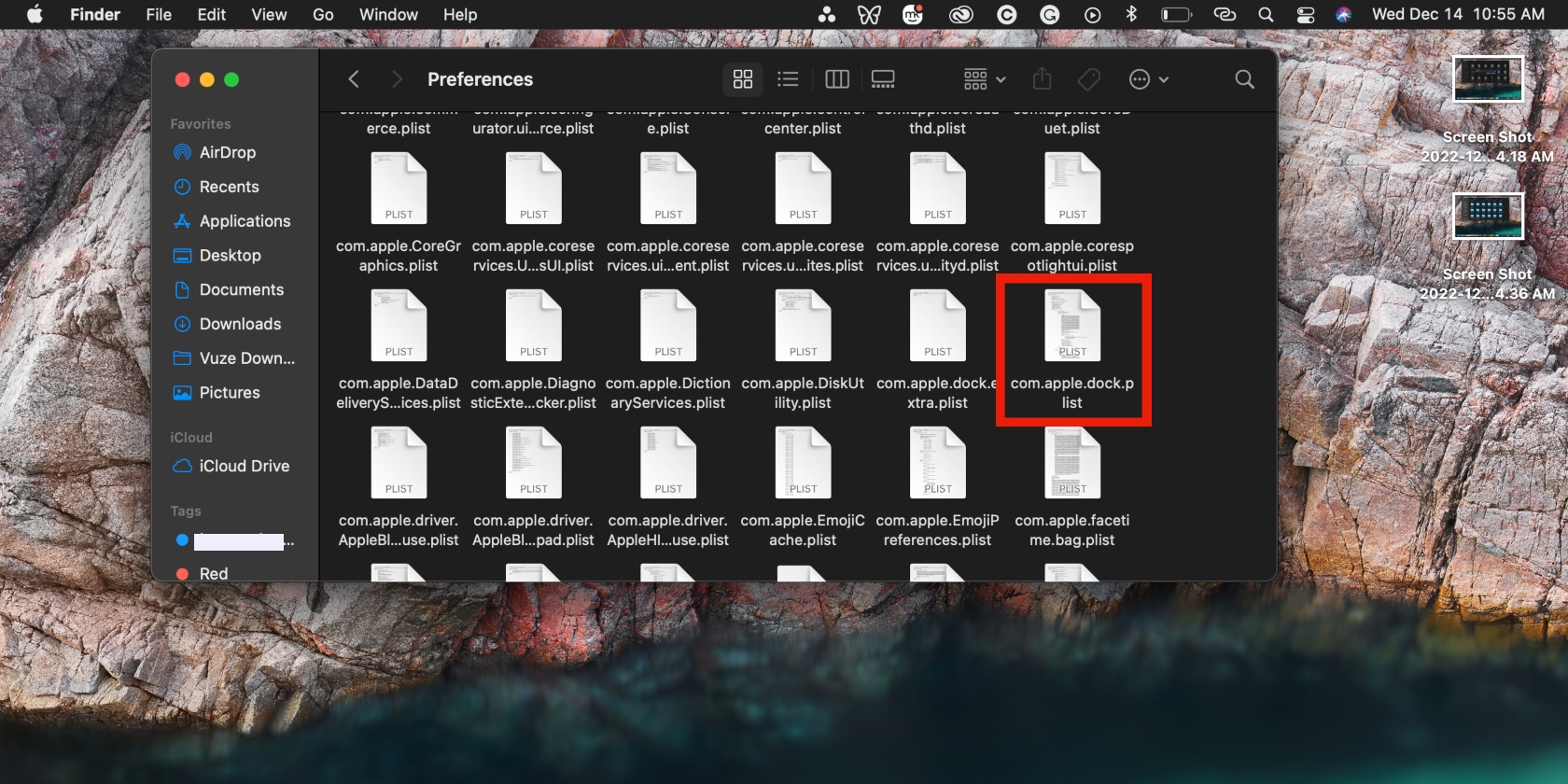
Task: Open the Apple menu
Action: click(35, 14)
